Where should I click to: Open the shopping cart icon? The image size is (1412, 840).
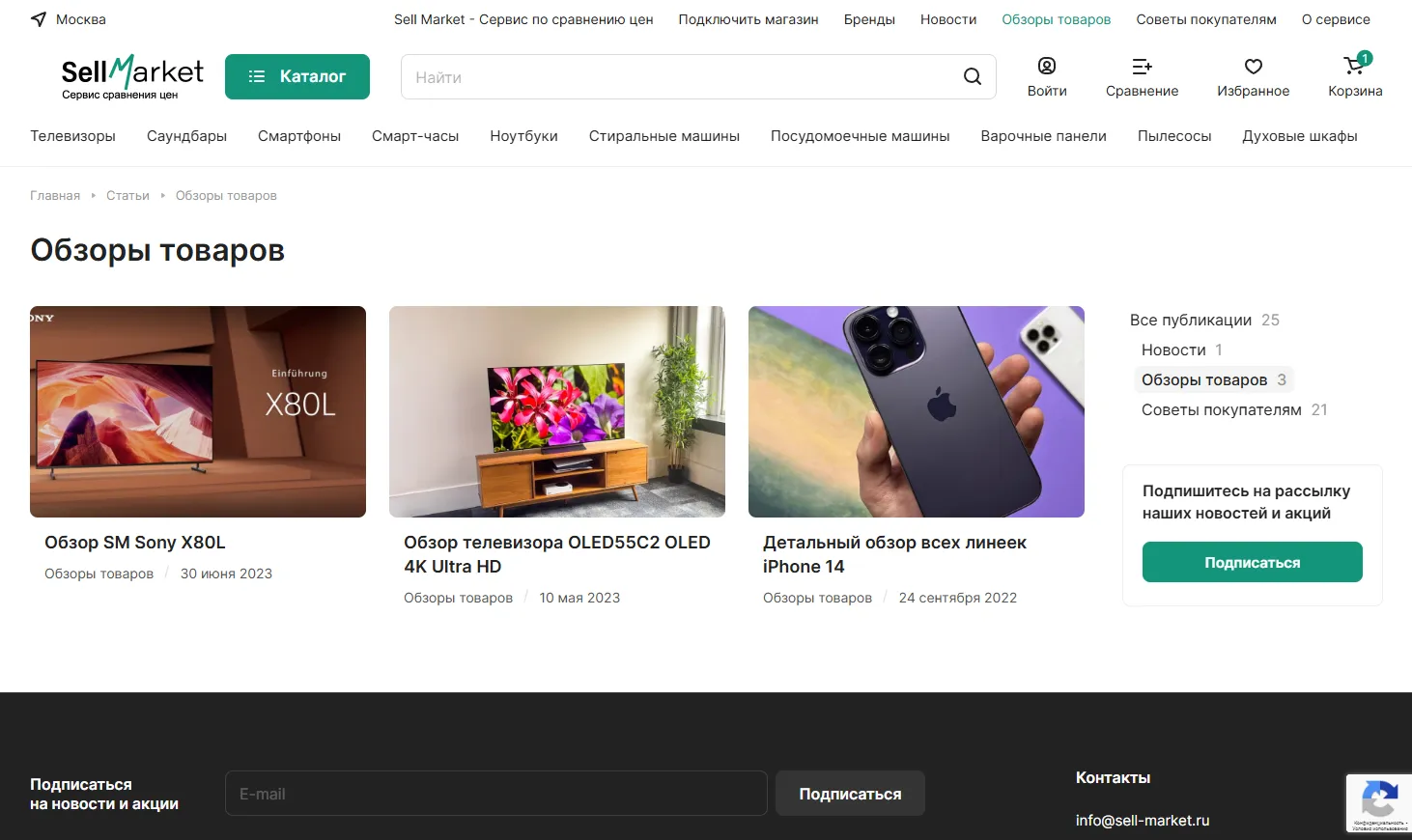(x=1354, y=66)
